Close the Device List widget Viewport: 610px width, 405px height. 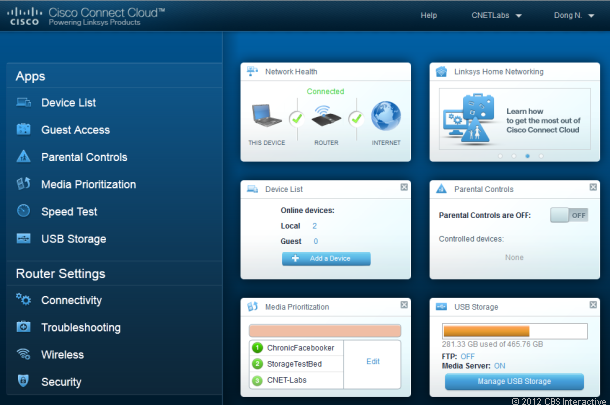[x=404, y=187]
